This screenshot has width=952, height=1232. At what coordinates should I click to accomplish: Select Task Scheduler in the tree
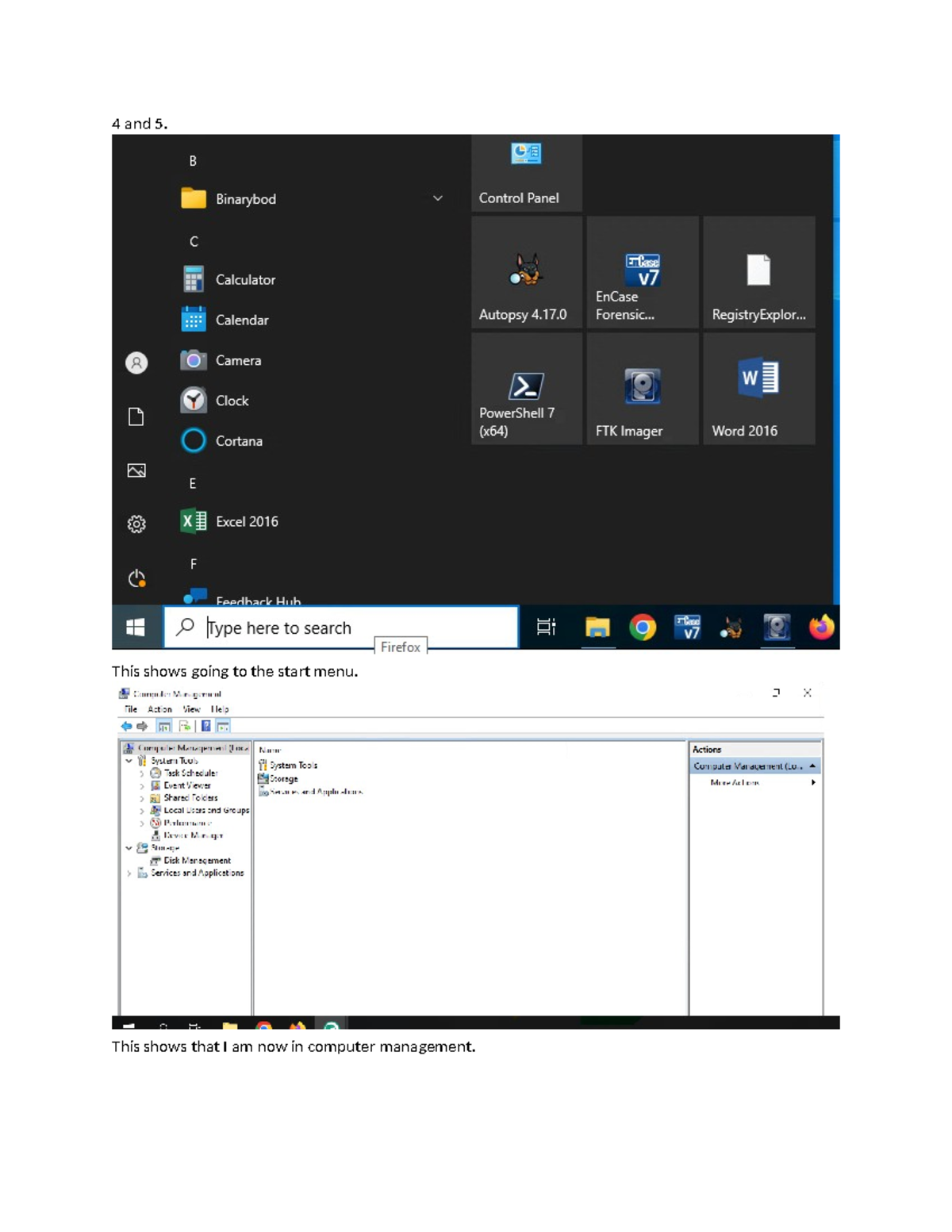click(x=183, y=773)
